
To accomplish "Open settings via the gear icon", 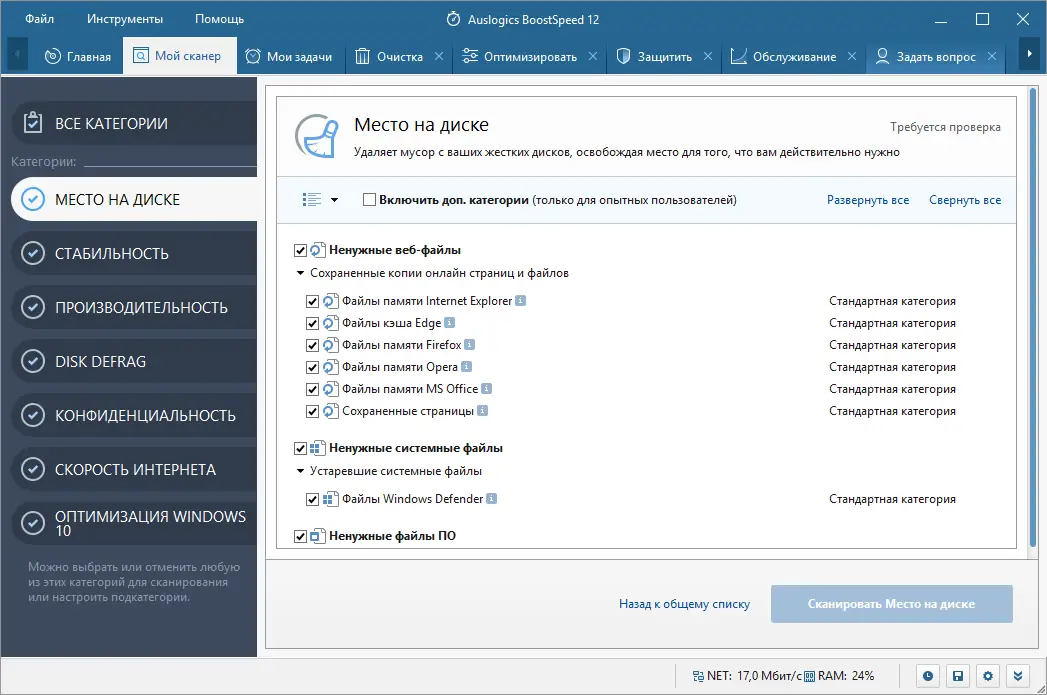I will (x=988, y=676).
